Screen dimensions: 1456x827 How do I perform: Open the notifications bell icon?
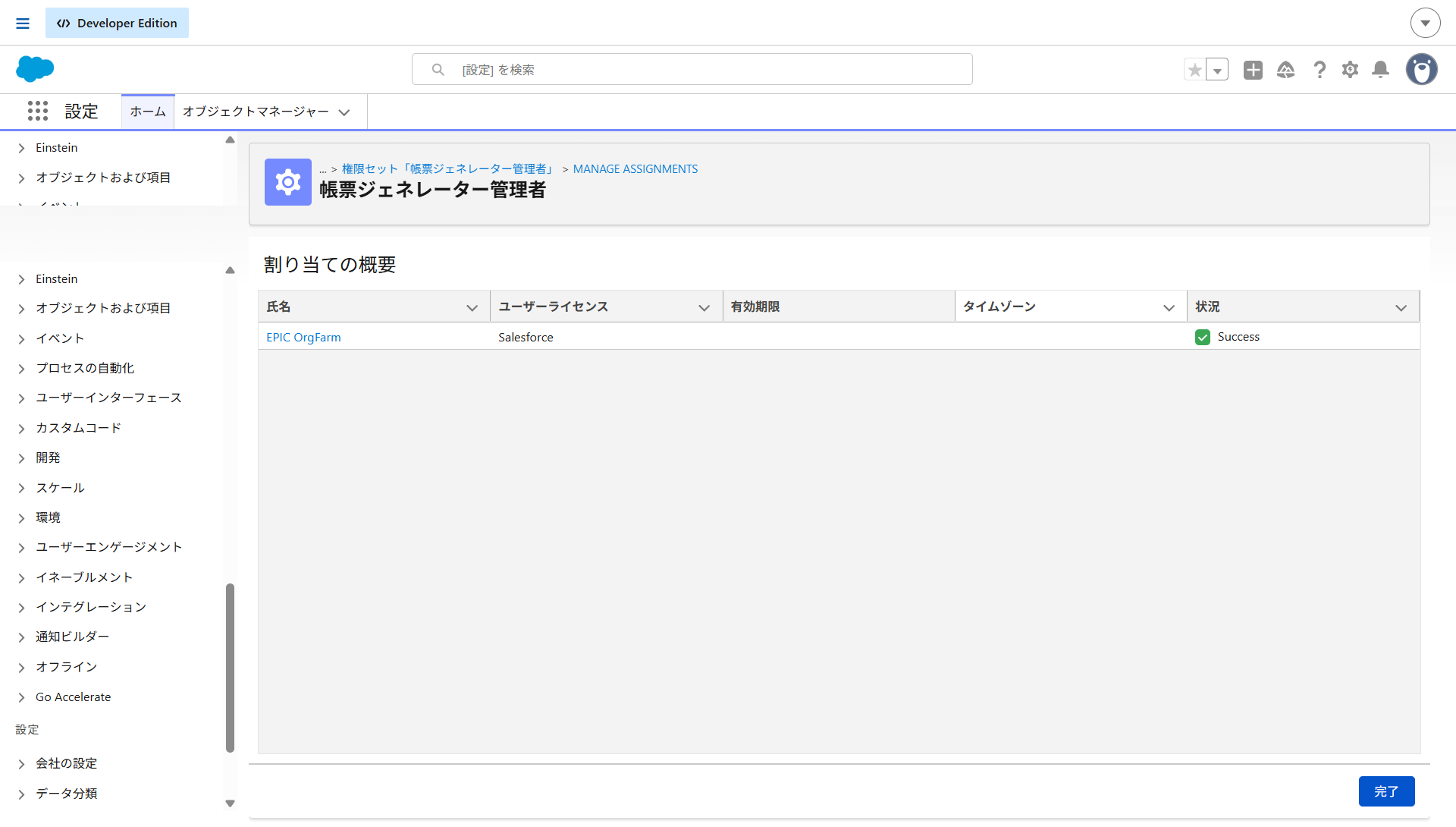click(x=1381, y=70)
